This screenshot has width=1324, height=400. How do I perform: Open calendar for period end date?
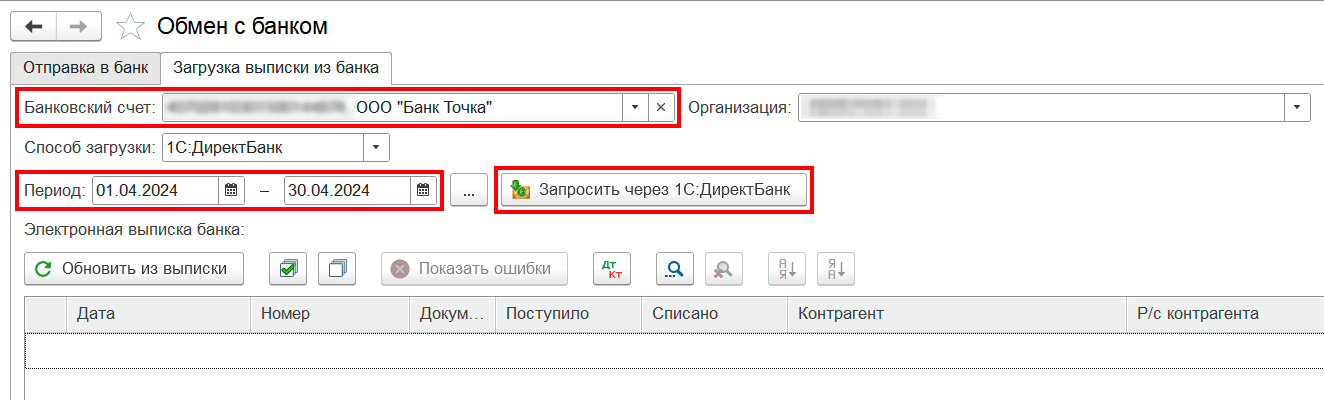[x=423, y=190]
